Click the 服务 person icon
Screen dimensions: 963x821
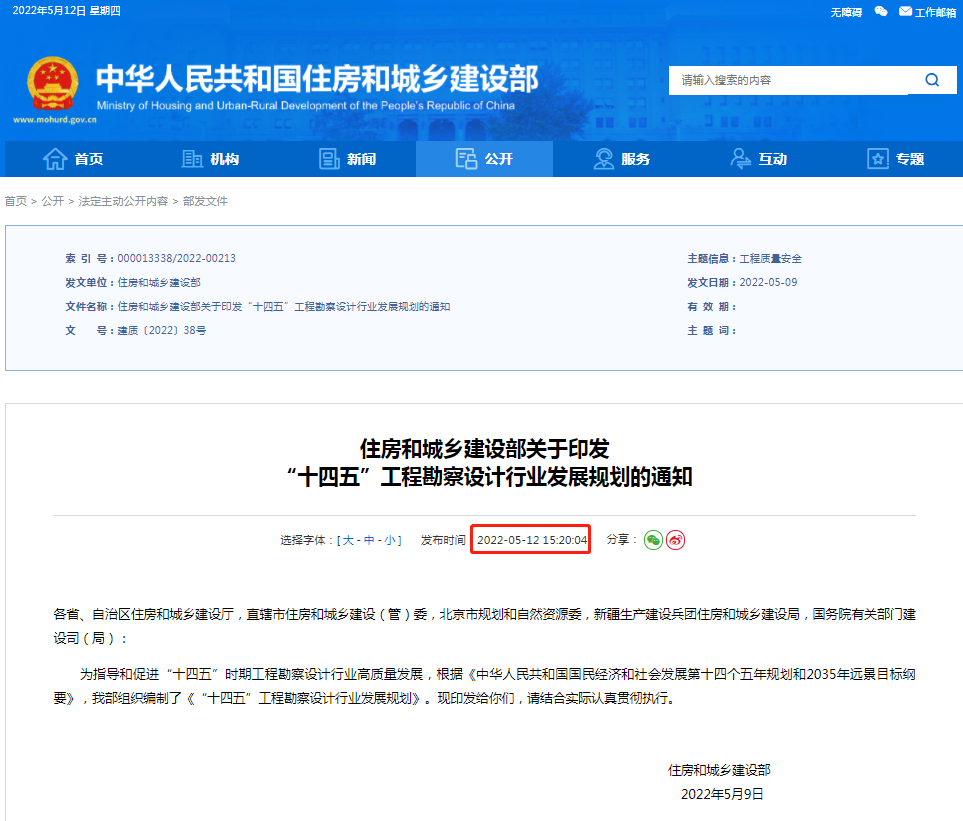click(x=604, y=159)
